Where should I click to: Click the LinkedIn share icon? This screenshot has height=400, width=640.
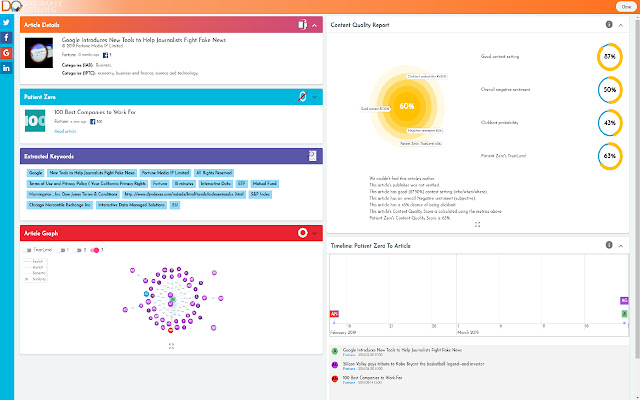(x=7, y=67)
